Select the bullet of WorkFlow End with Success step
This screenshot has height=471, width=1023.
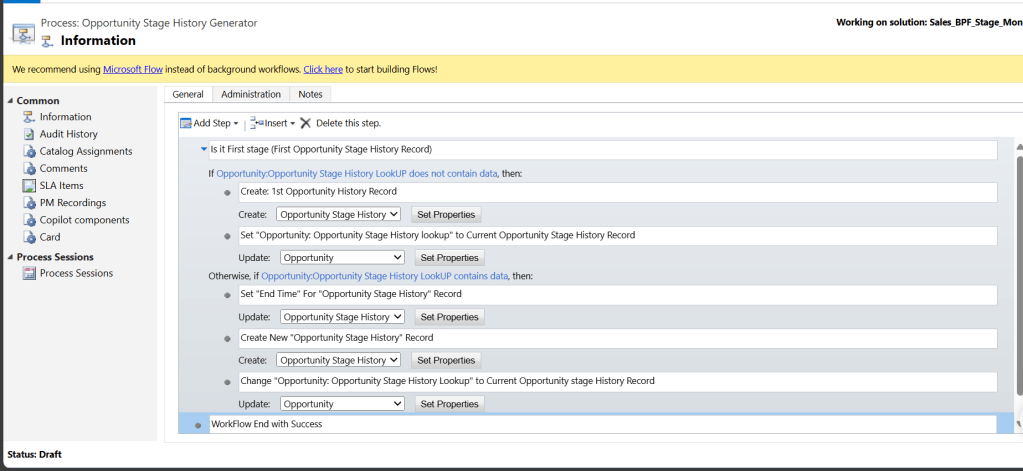point(198,425)
